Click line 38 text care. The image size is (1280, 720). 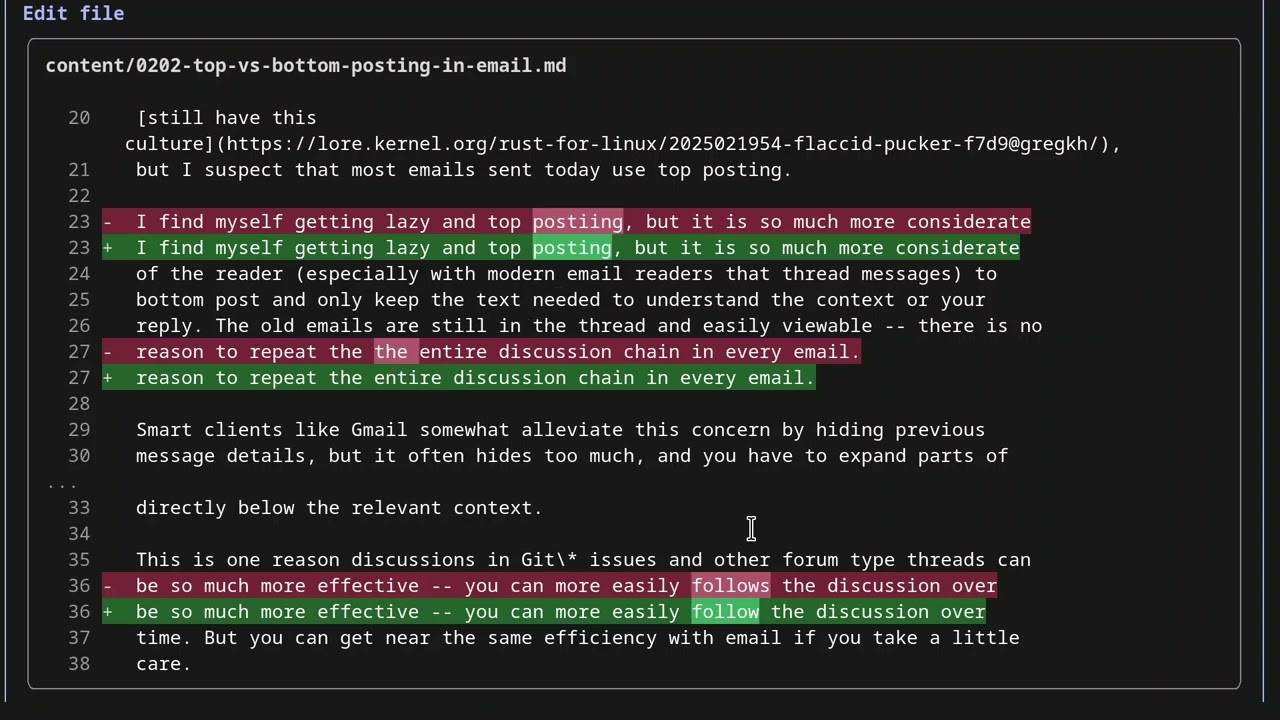point(164,664)
